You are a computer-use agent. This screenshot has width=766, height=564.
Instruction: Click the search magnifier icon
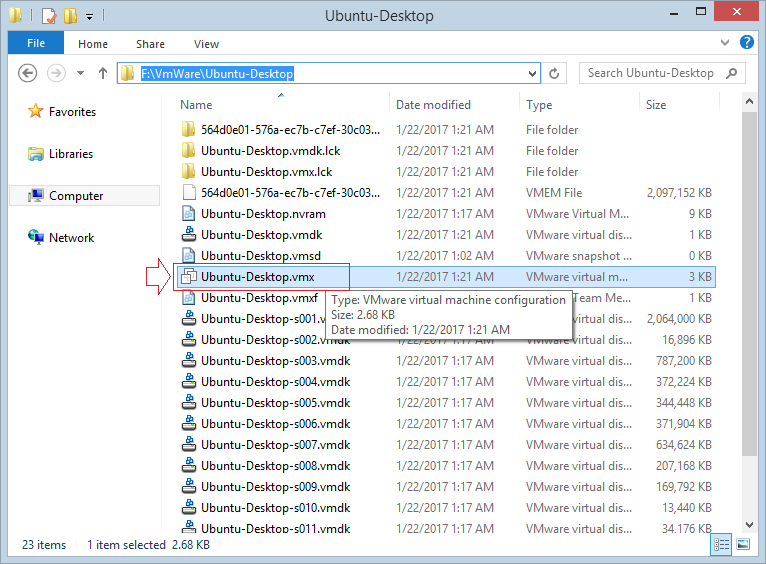pos(732,73)
